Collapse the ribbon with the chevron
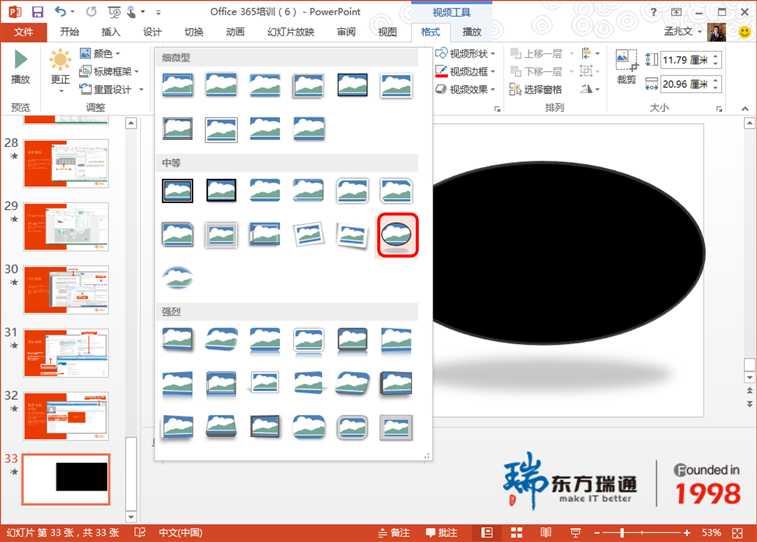 pos(745,109)
